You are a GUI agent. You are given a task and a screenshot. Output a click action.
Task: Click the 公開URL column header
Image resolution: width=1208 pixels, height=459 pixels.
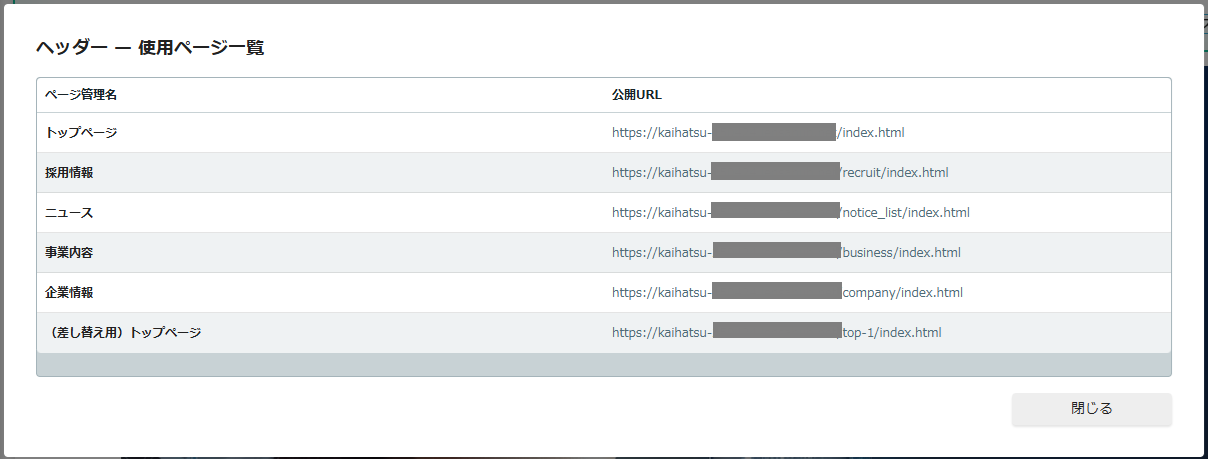point(637,95)
